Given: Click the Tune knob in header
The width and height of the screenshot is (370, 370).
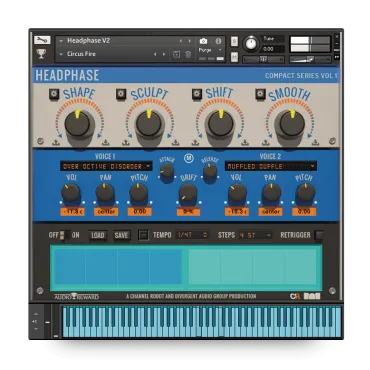Looking at the screenshot, I should tap(251, 44).
